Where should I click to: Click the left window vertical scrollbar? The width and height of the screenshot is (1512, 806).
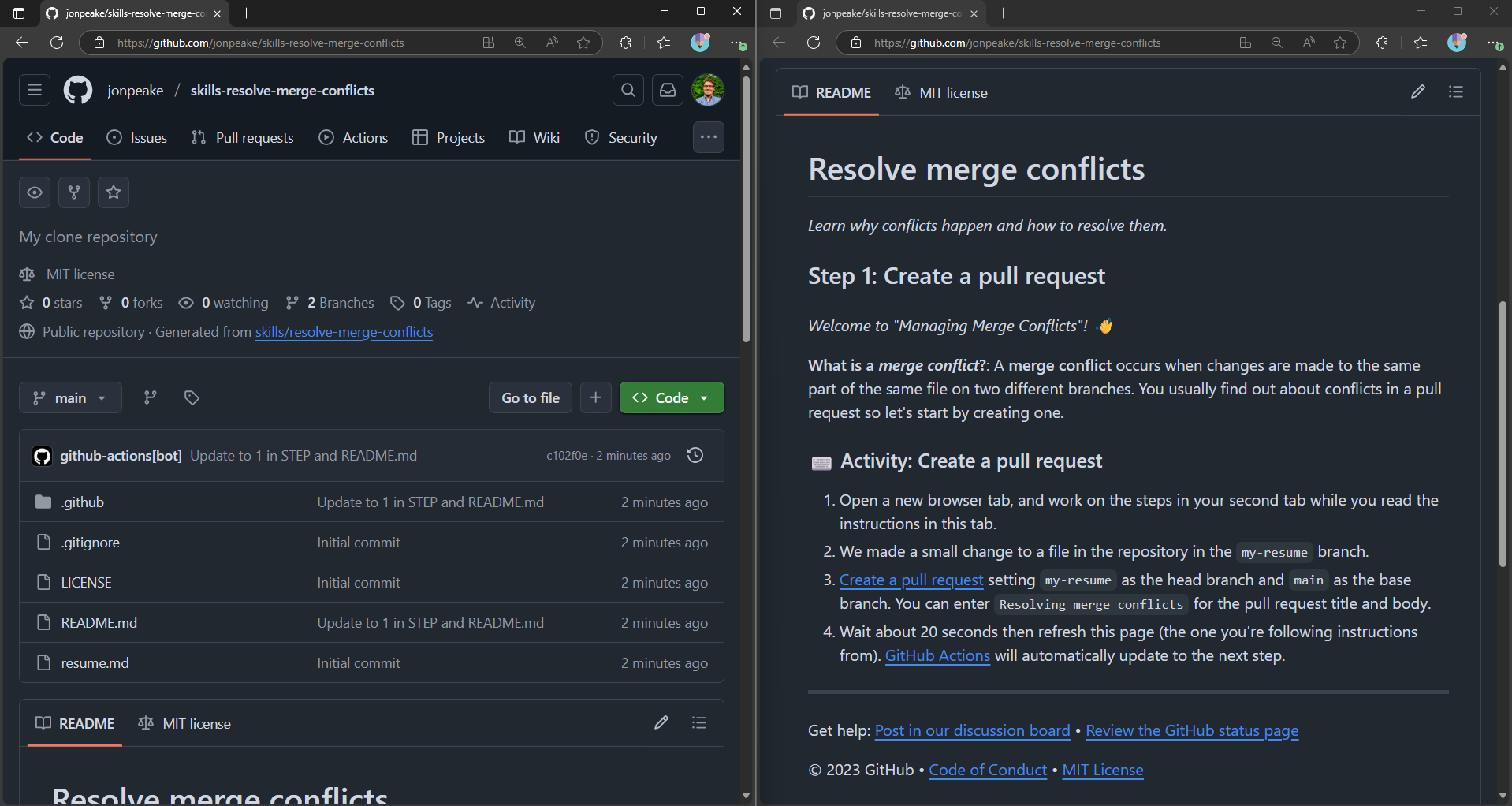point(746,209)
